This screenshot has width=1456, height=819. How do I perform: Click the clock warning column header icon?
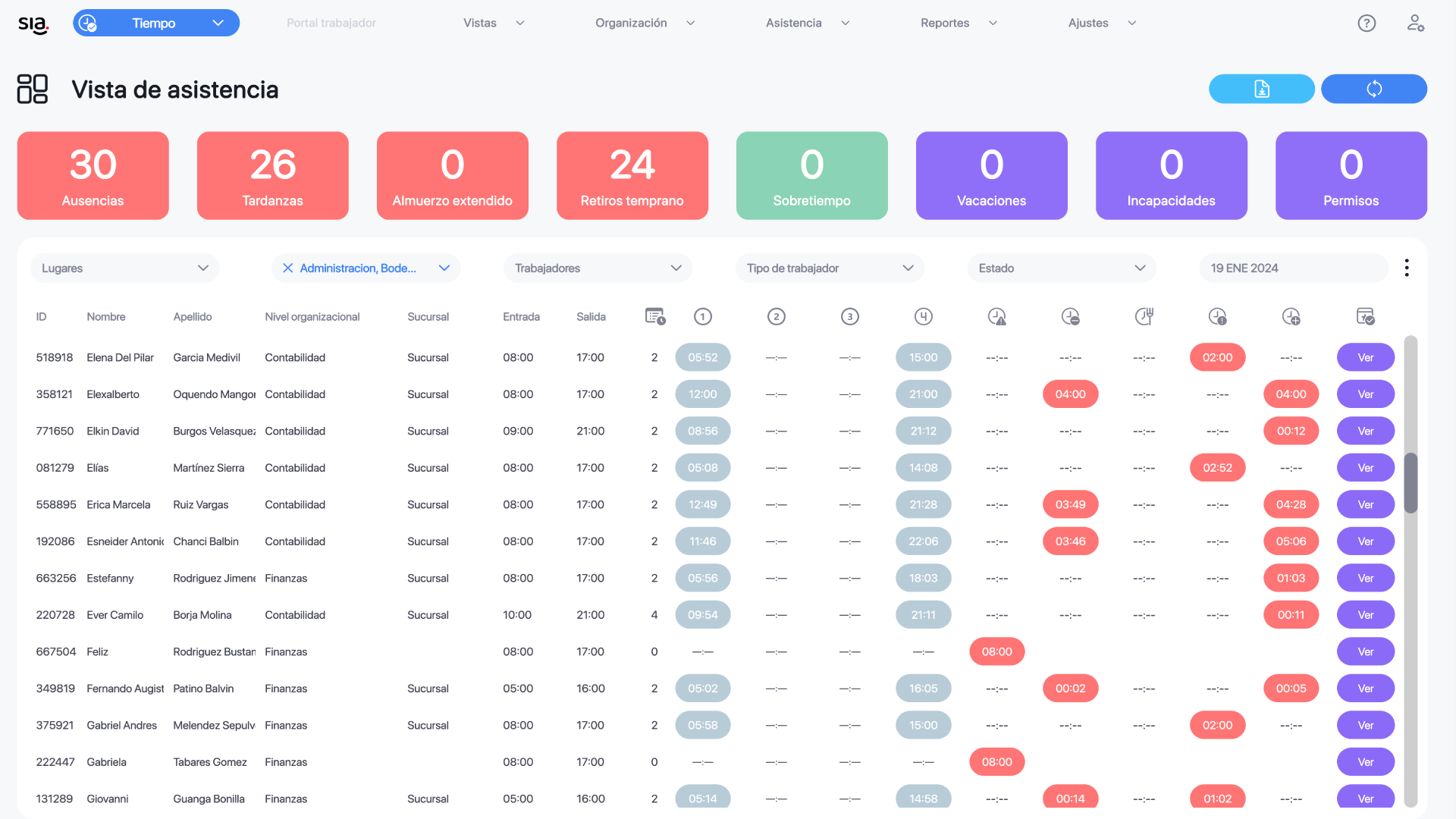(x=996, y=316)
